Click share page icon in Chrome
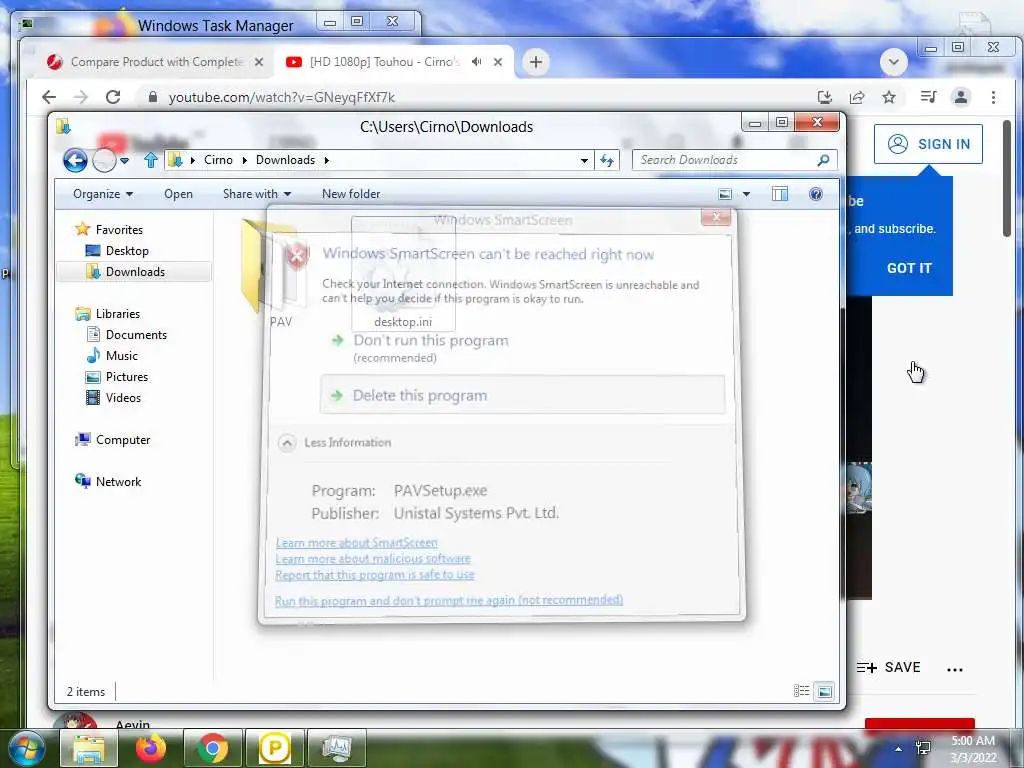This screenshot has height=768, width=1024. click(857, 97)
